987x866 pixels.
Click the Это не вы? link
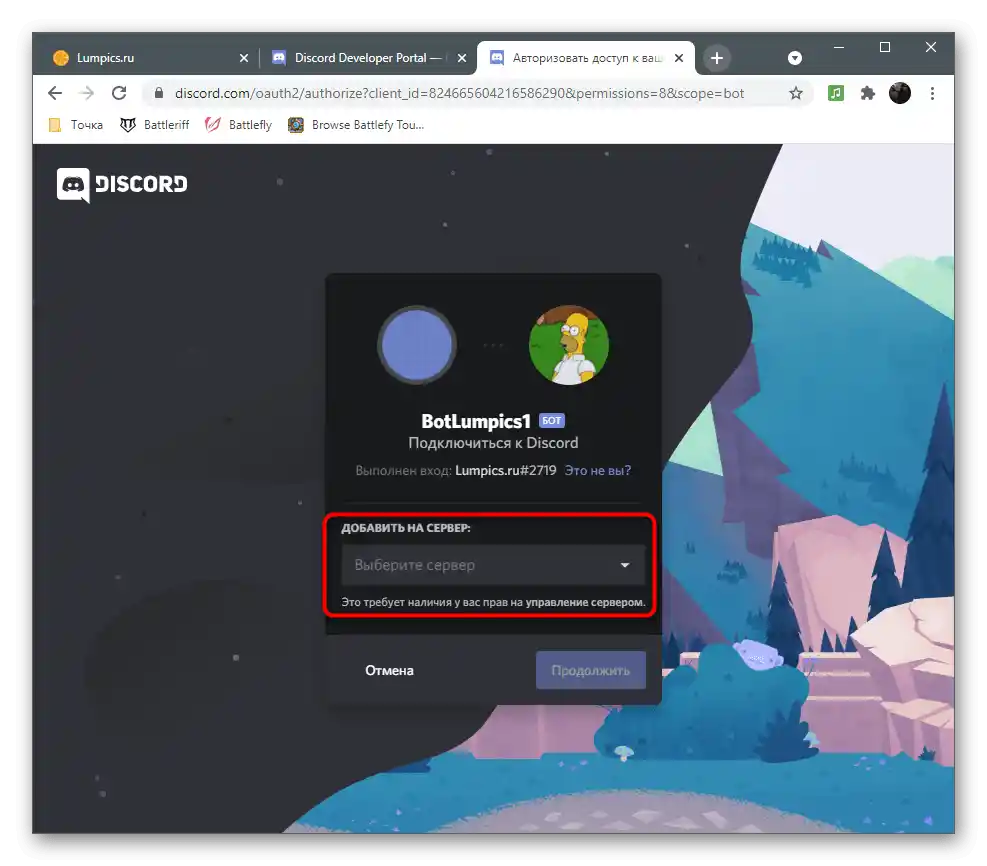(597, 470)
